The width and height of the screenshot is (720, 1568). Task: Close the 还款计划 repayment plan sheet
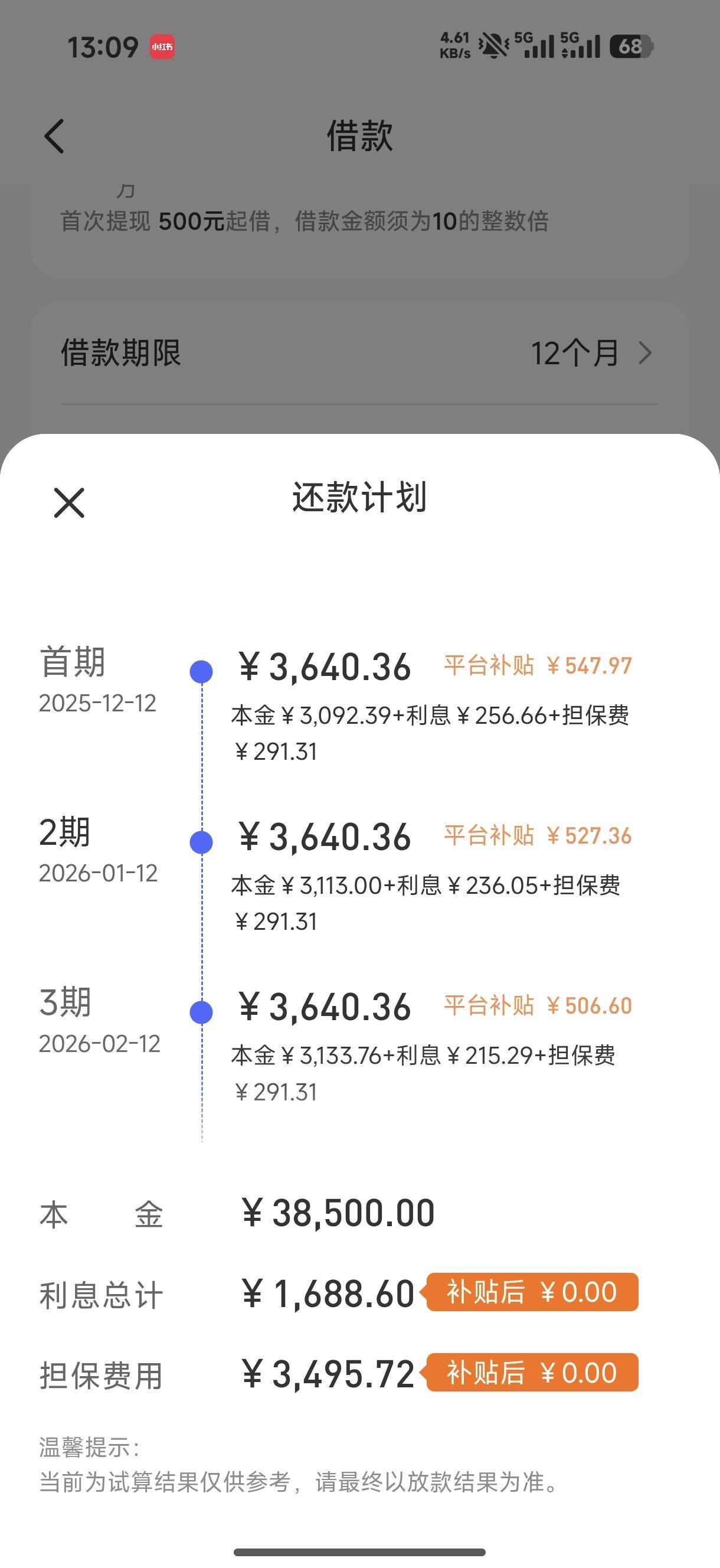[69, 503]
